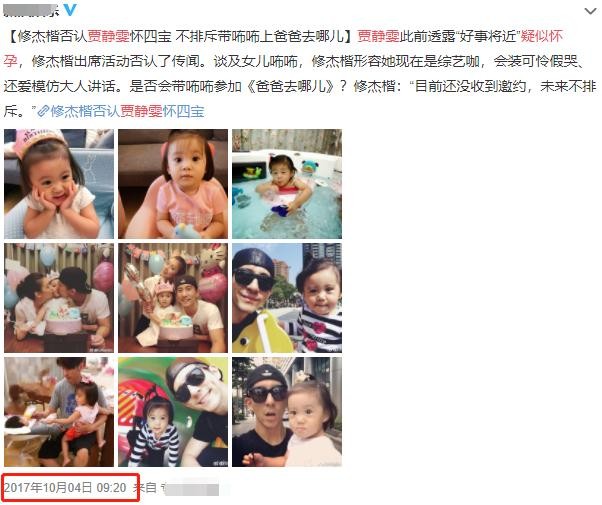Click the link chain icon before article title

(x=42, y=111)
